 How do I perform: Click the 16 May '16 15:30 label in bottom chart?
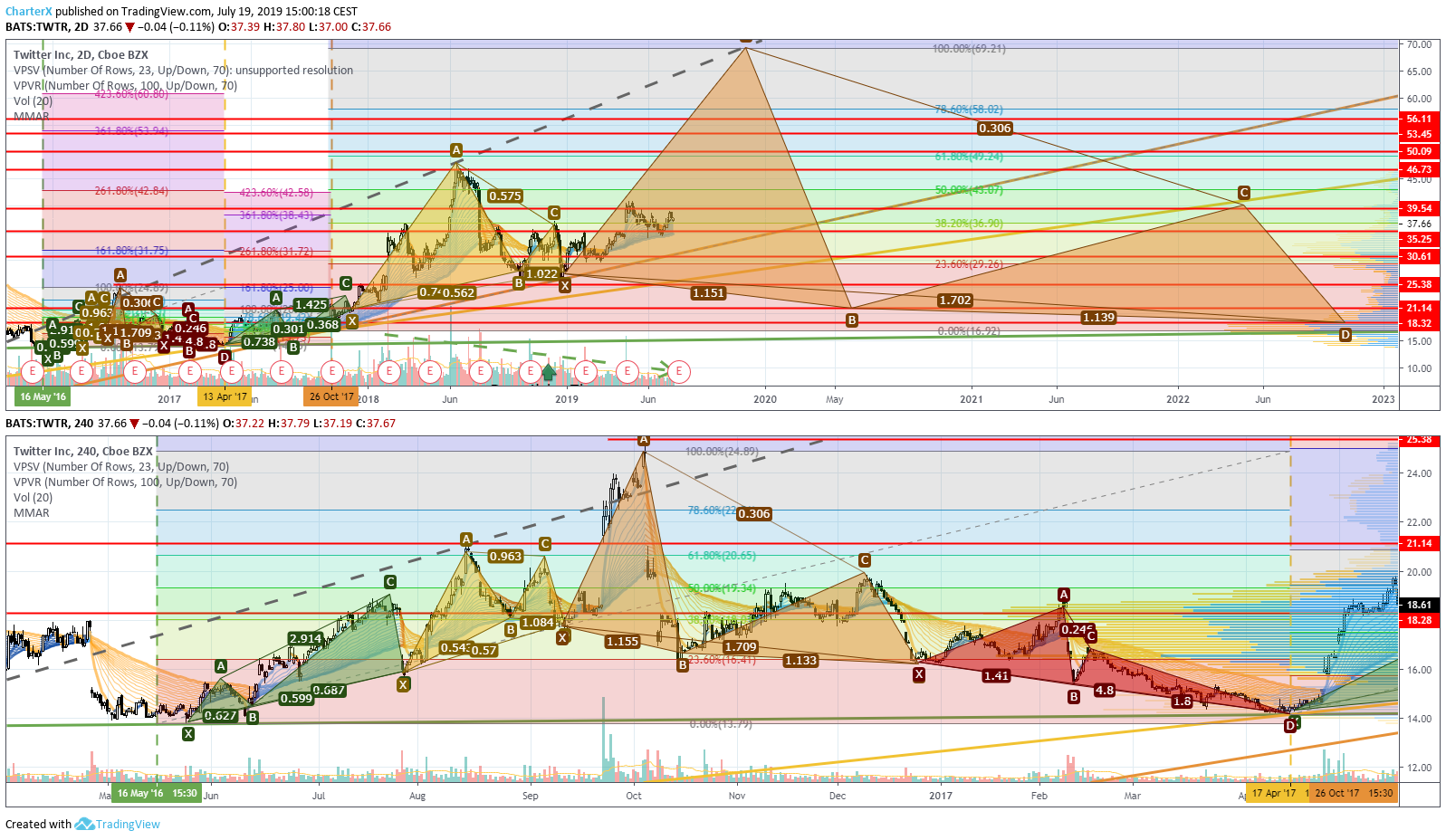[157, 793]
